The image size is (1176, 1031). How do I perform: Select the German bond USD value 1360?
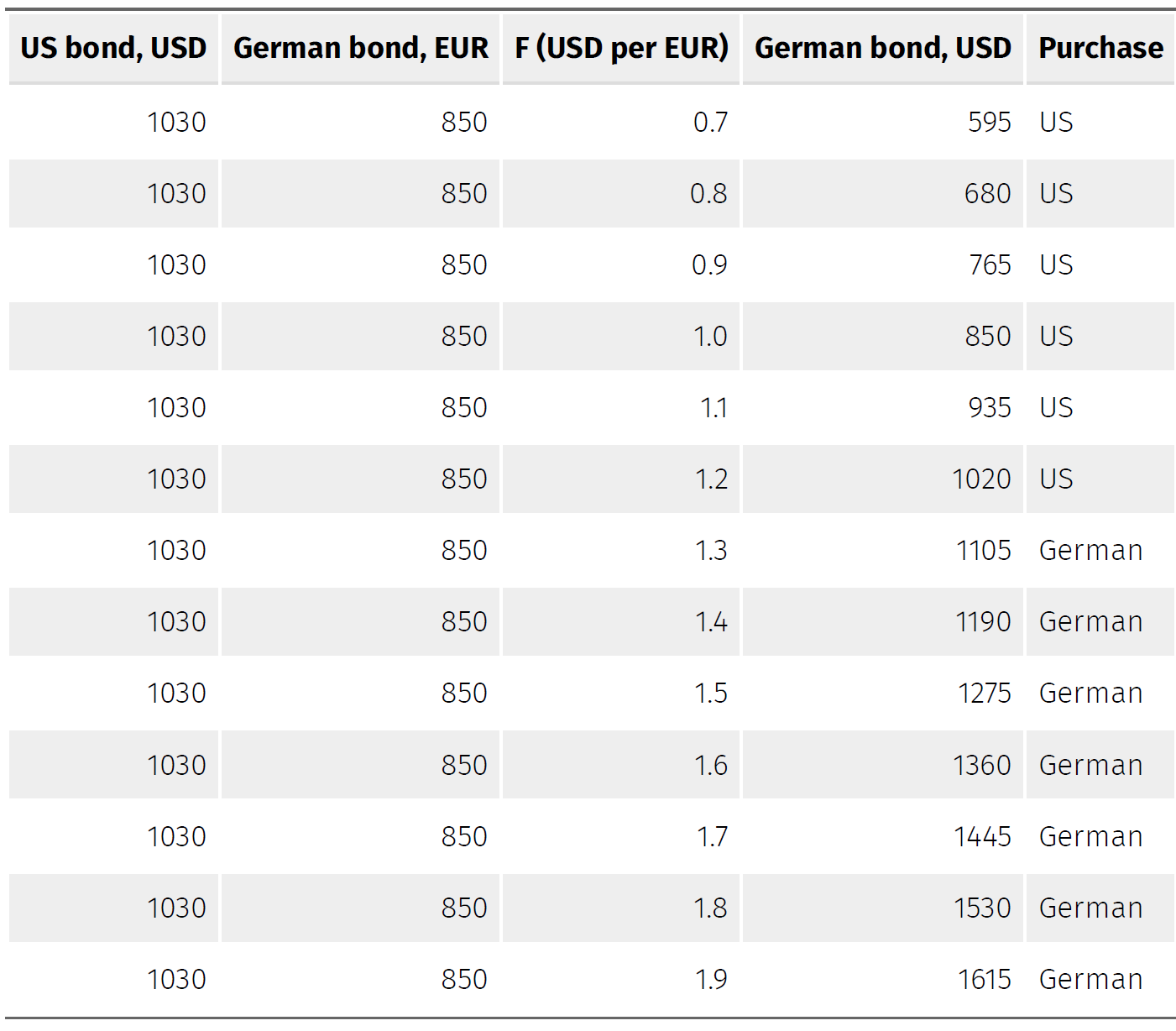[x=981, y=766]
